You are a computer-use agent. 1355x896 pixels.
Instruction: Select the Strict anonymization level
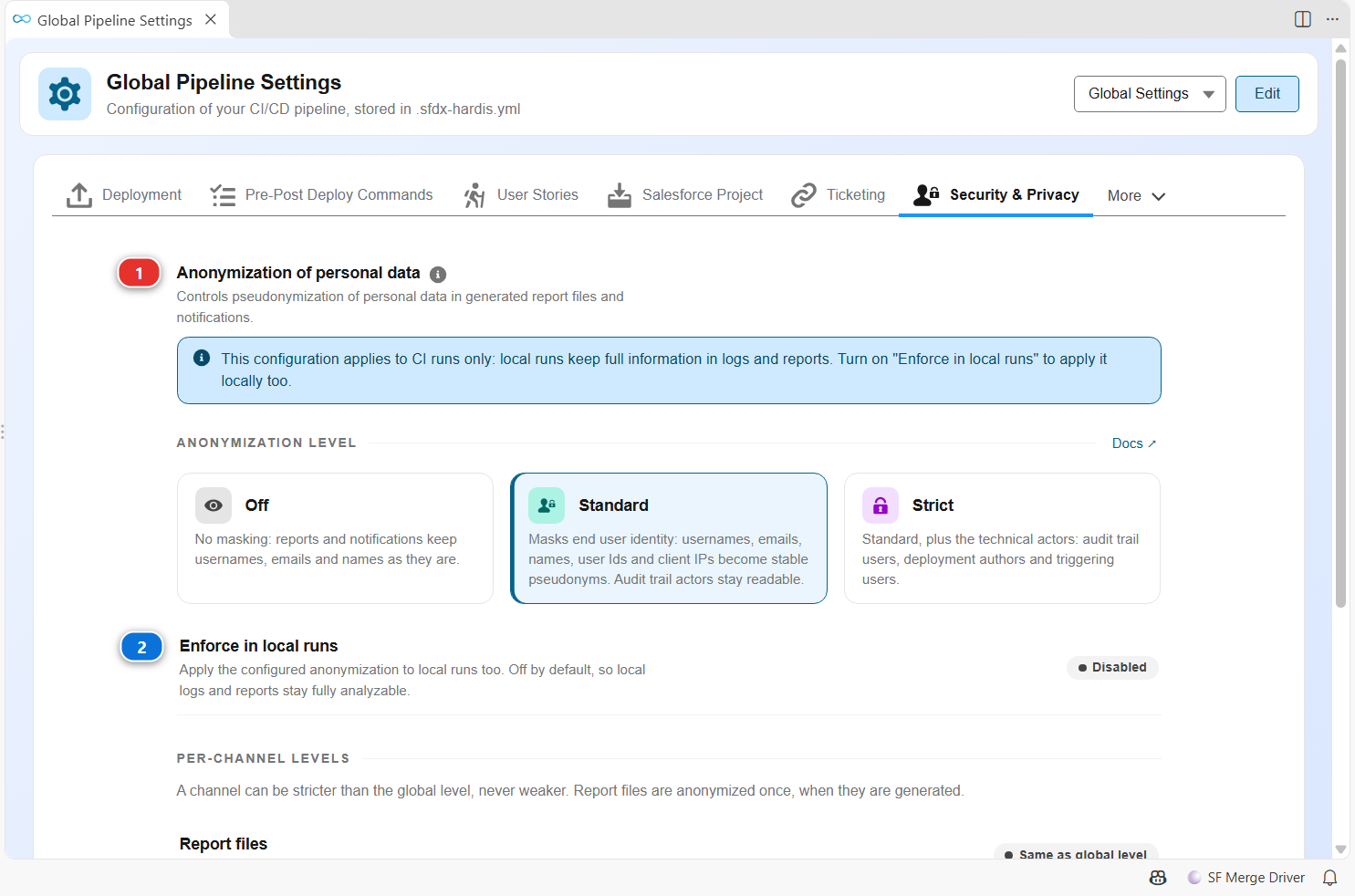(1002, 538)
